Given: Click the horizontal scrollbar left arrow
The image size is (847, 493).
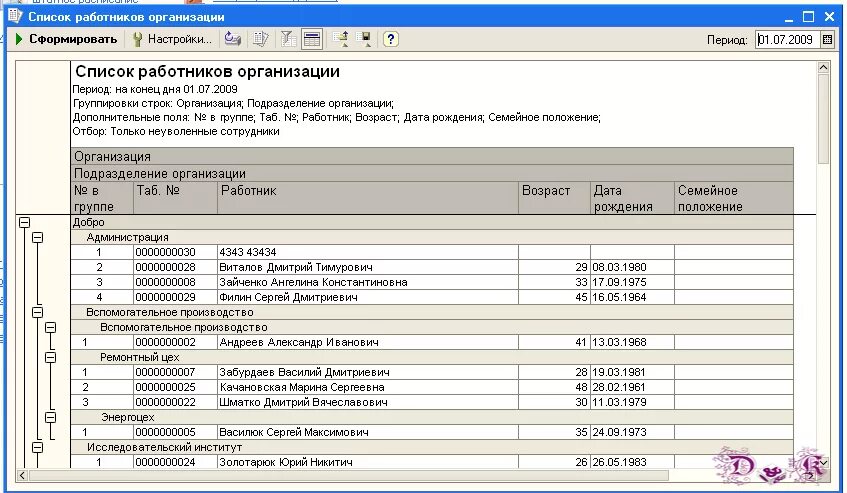Looking at the screenshot, I should pyautogui.click(x=22, y=476).
